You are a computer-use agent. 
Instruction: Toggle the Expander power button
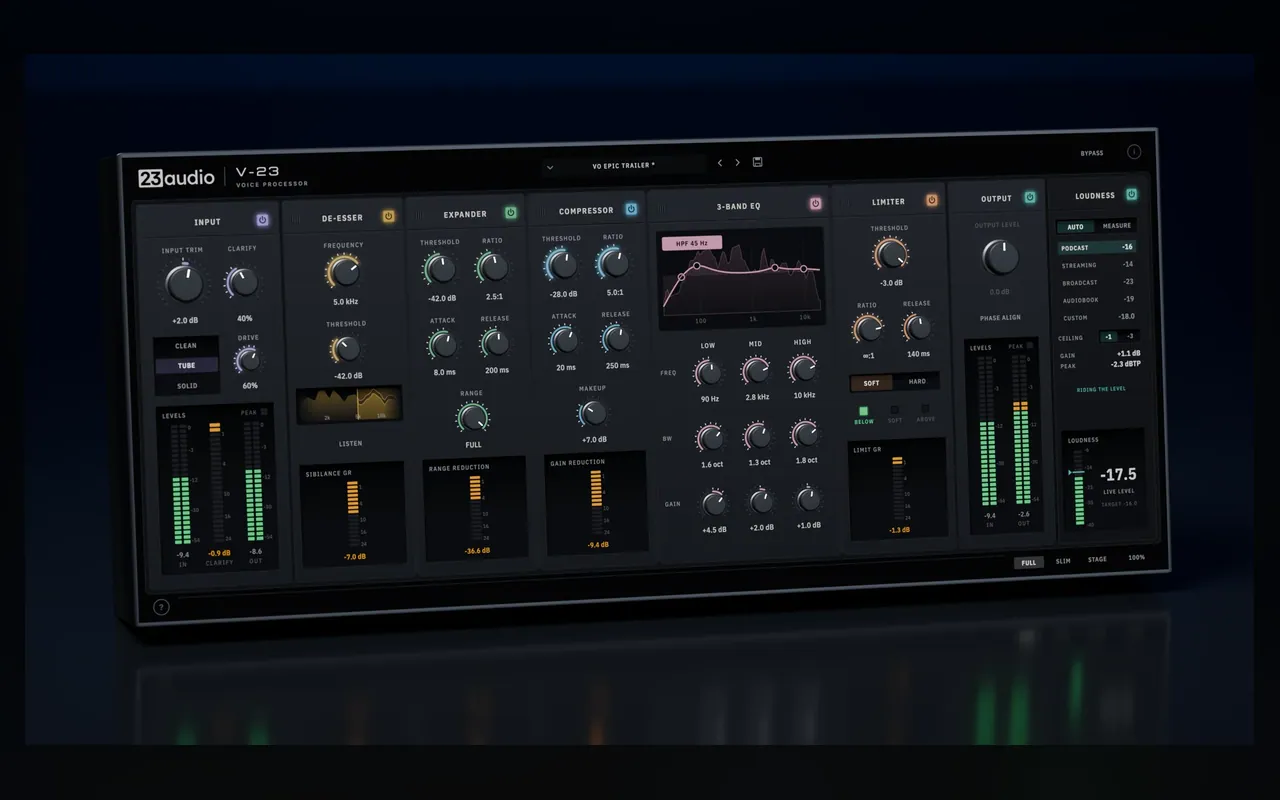click(511, 213)
